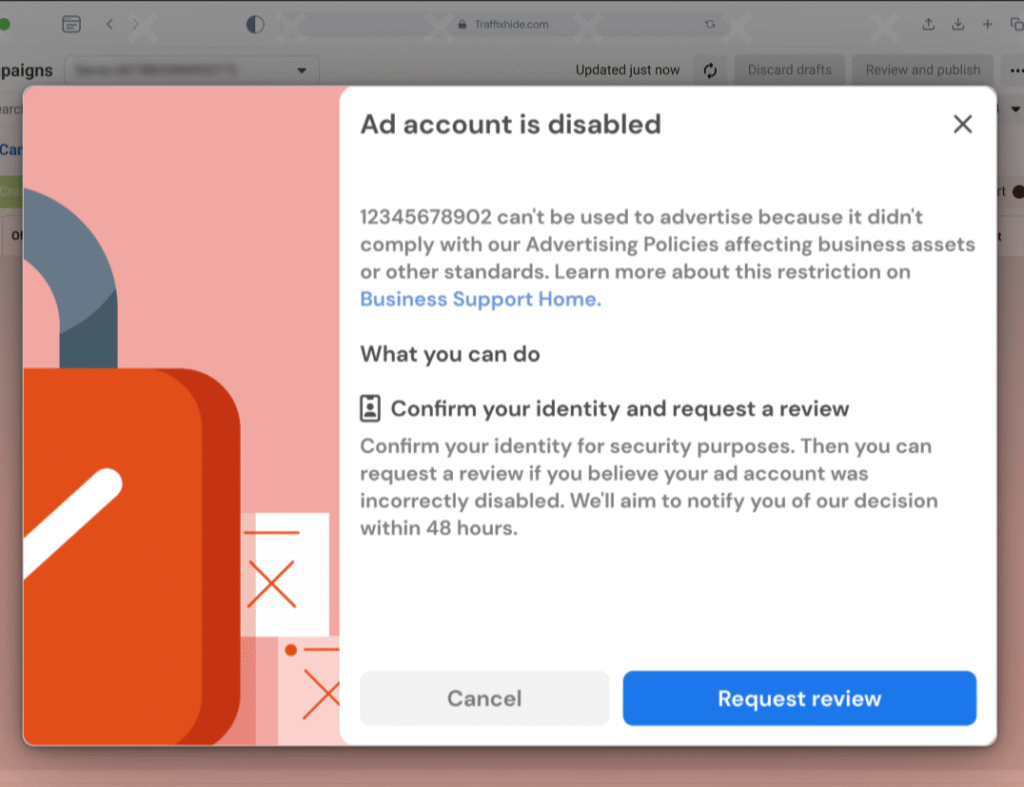Click the refresh icon beside Updated just now
The height and width of the screenshot is (787, 1024).
pyautogui.click(x=710, y=70)
